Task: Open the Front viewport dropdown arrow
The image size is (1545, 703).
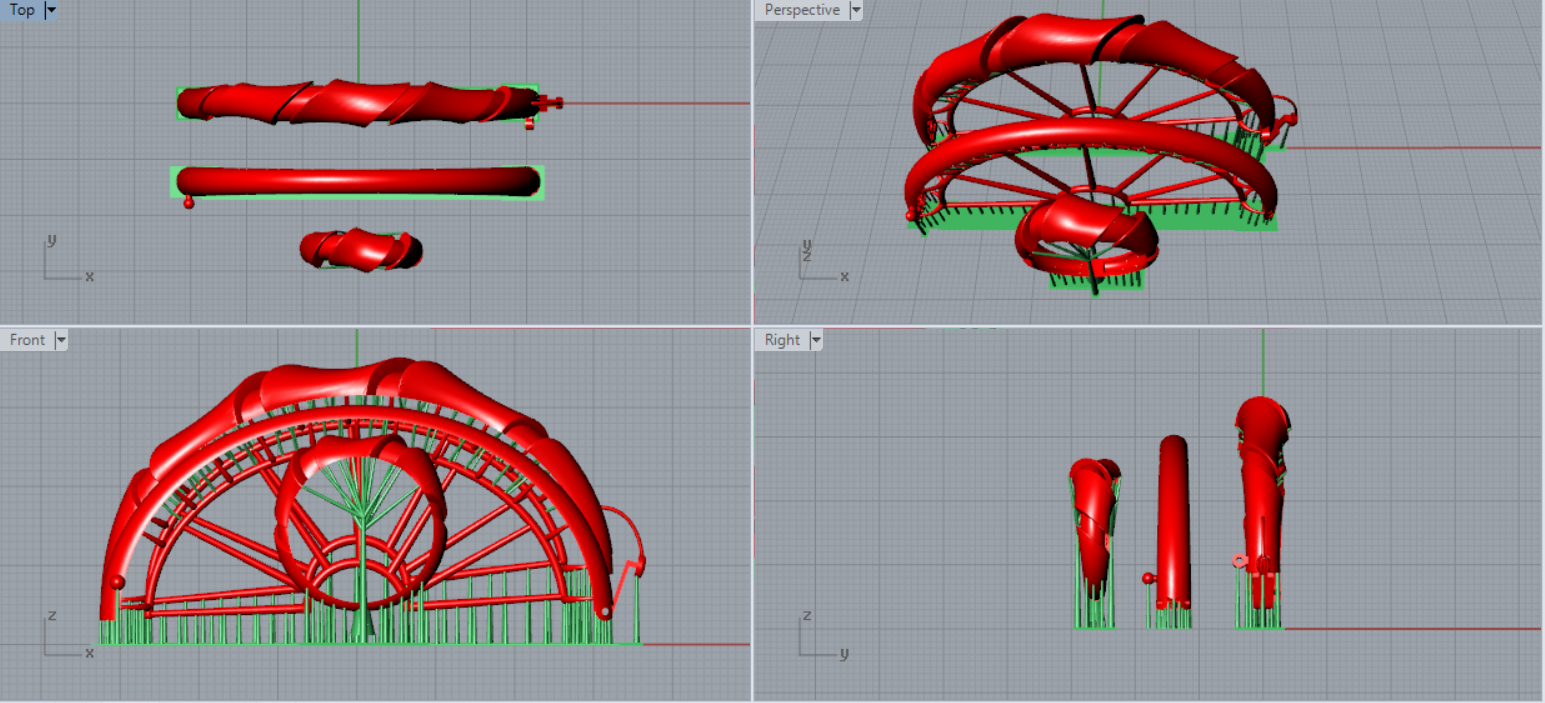Action: pyautogui.click(x=61, y=340)
